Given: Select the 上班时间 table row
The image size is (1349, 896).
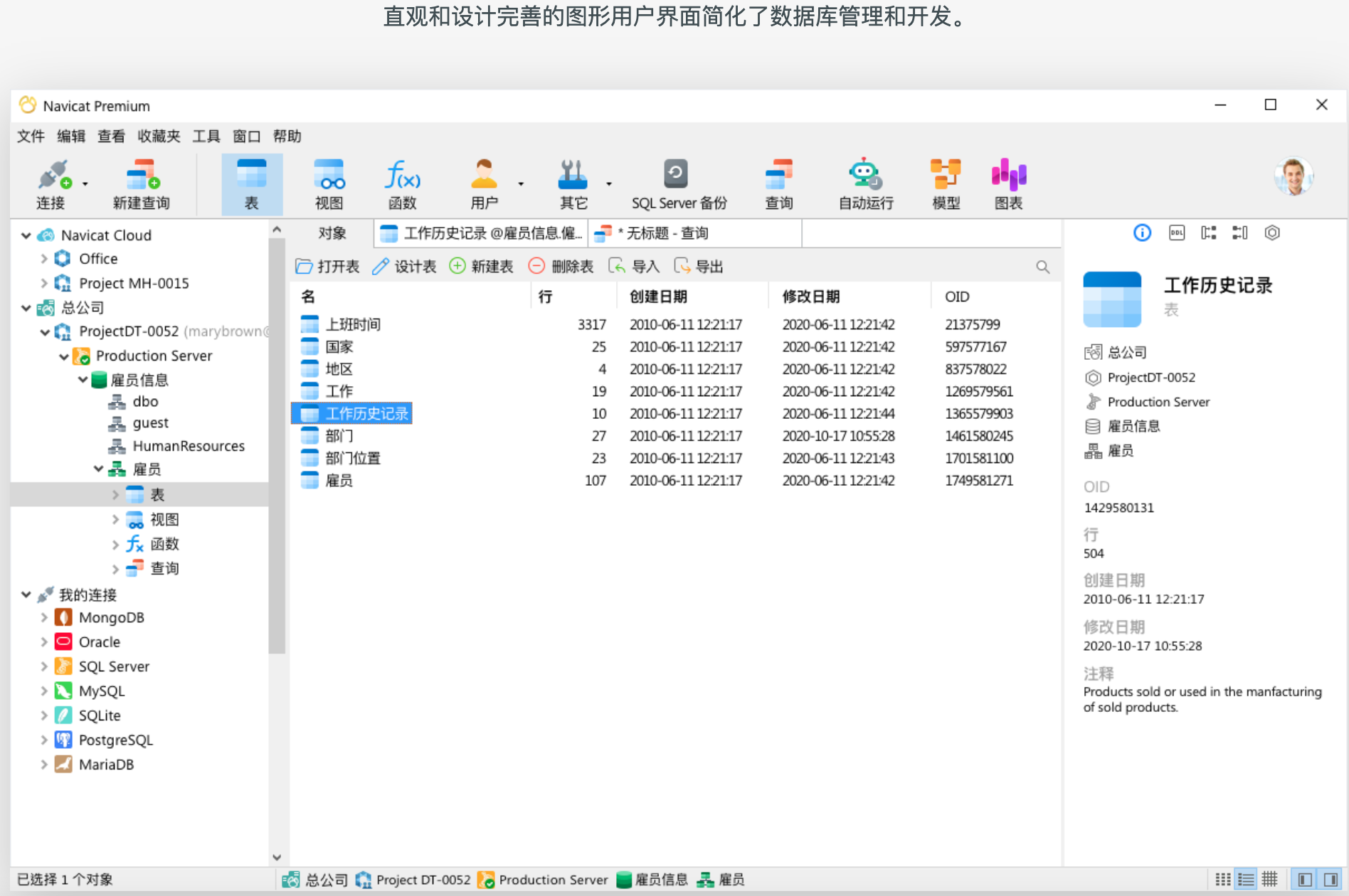Looking at the screenshot, I should [x=674, y=325].
